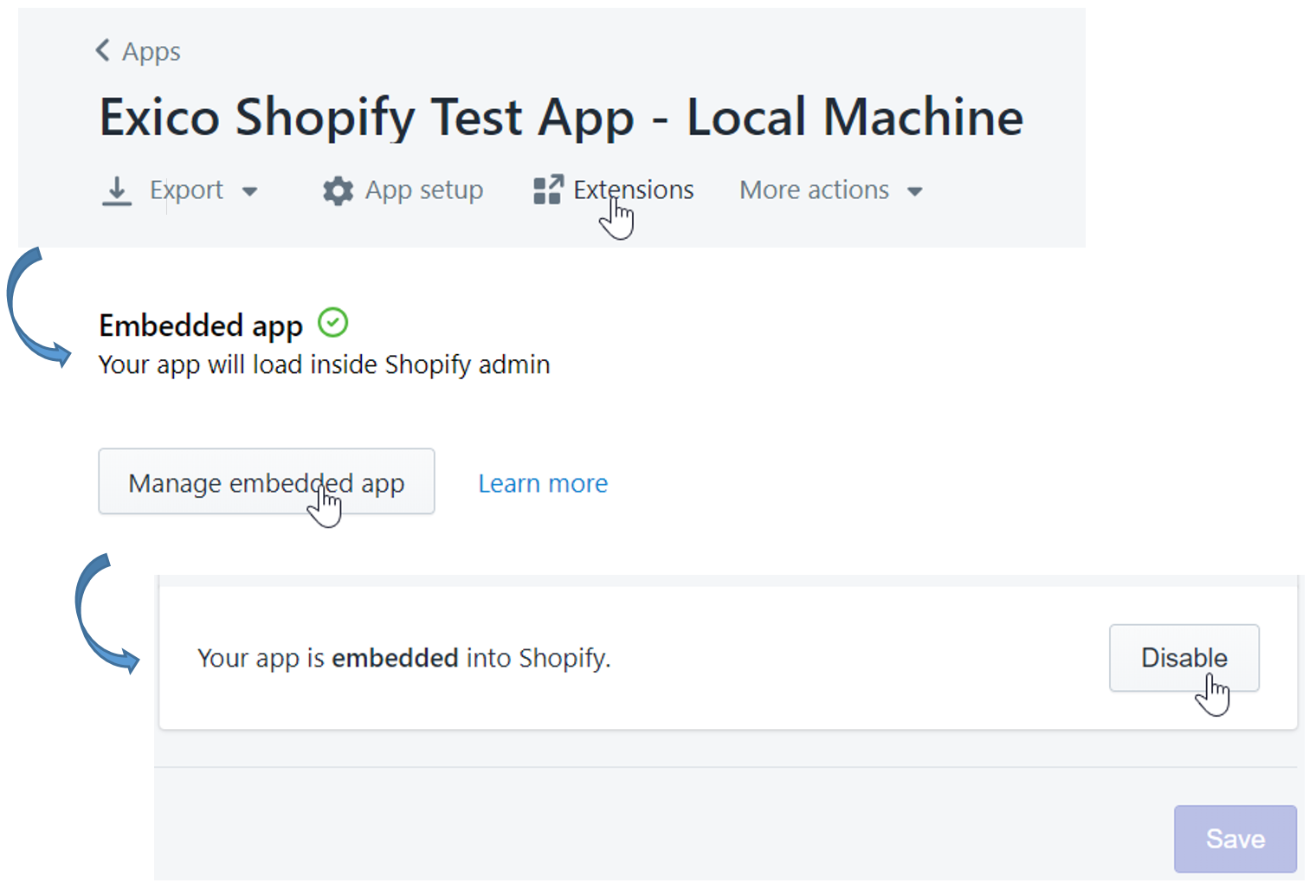The height and width of the screenshot is (896, 1316).
Task: Click the Save button
Action: [x=1235, y=839]
